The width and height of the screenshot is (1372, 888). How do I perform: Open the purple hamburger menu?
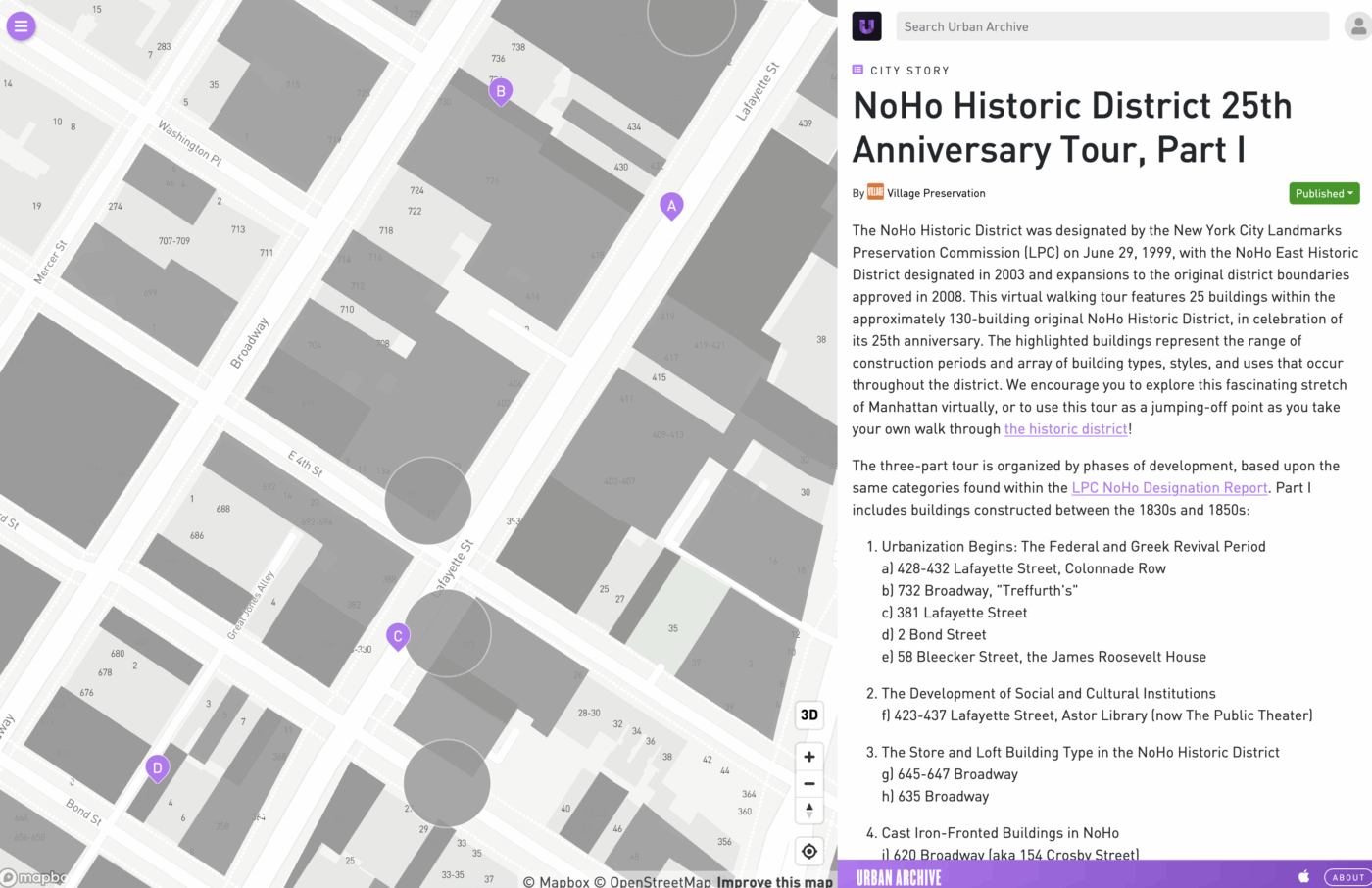click(x=22, y=26)
